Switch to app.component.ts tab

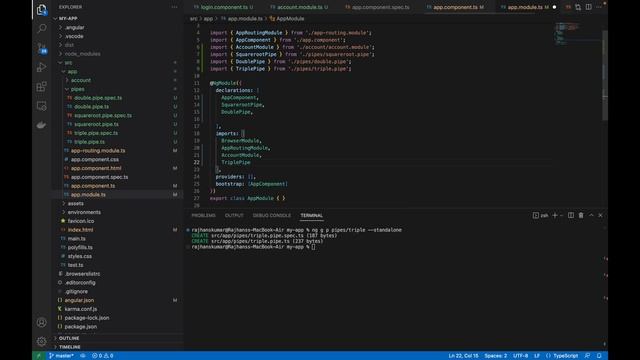pos(456,7)
